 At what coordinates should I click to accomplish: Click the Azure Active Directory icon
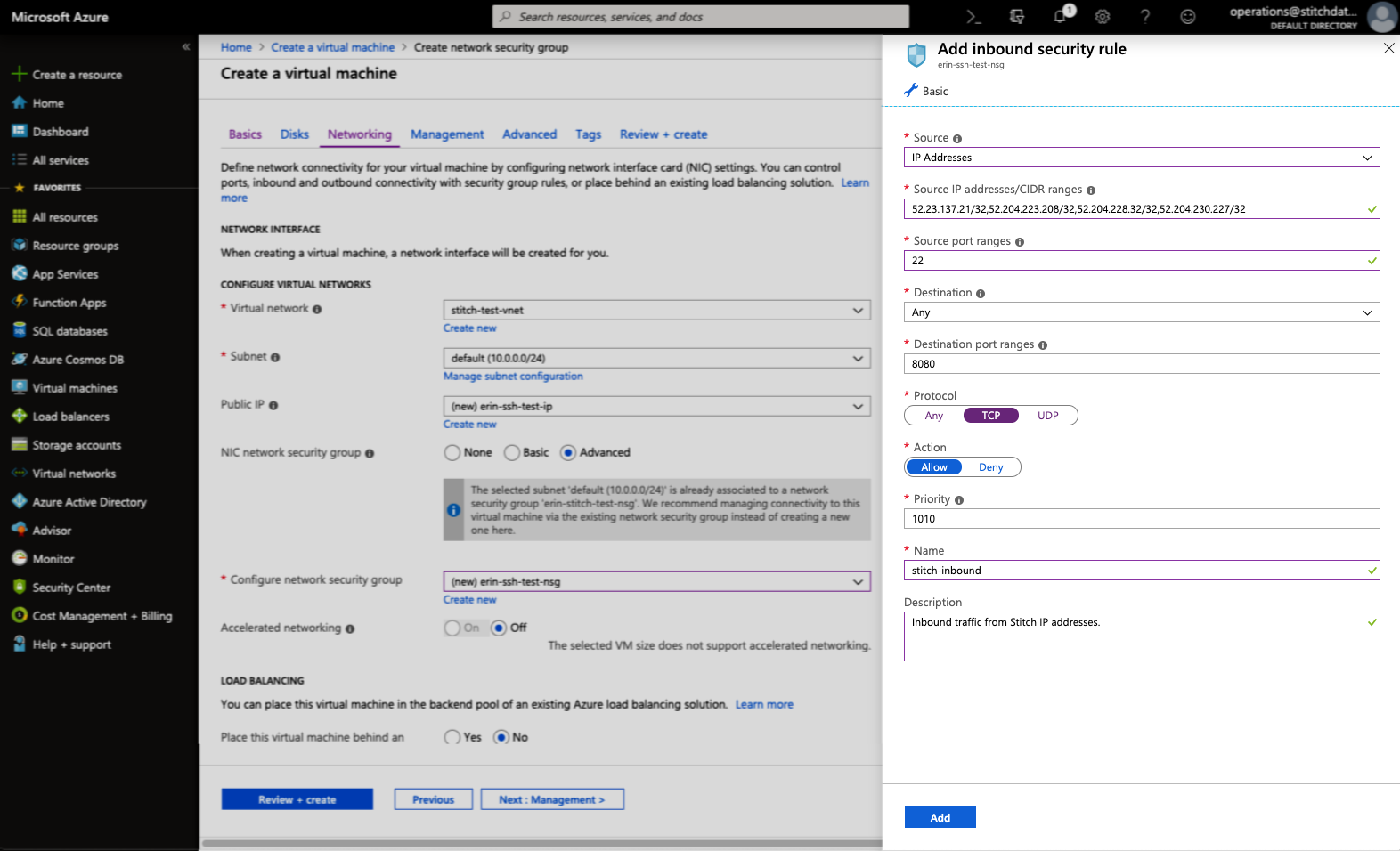pos(20,501)
